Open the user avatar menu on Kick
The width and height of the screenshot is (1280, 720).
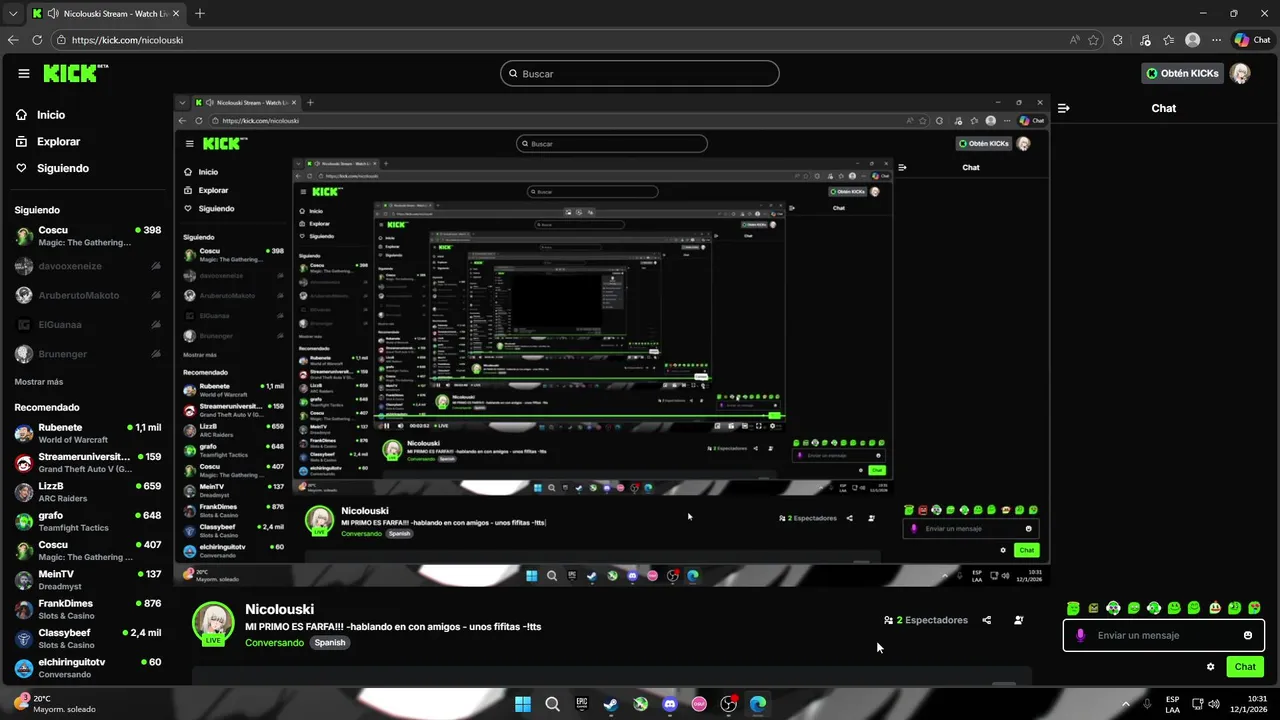(x=1240, y=73)
